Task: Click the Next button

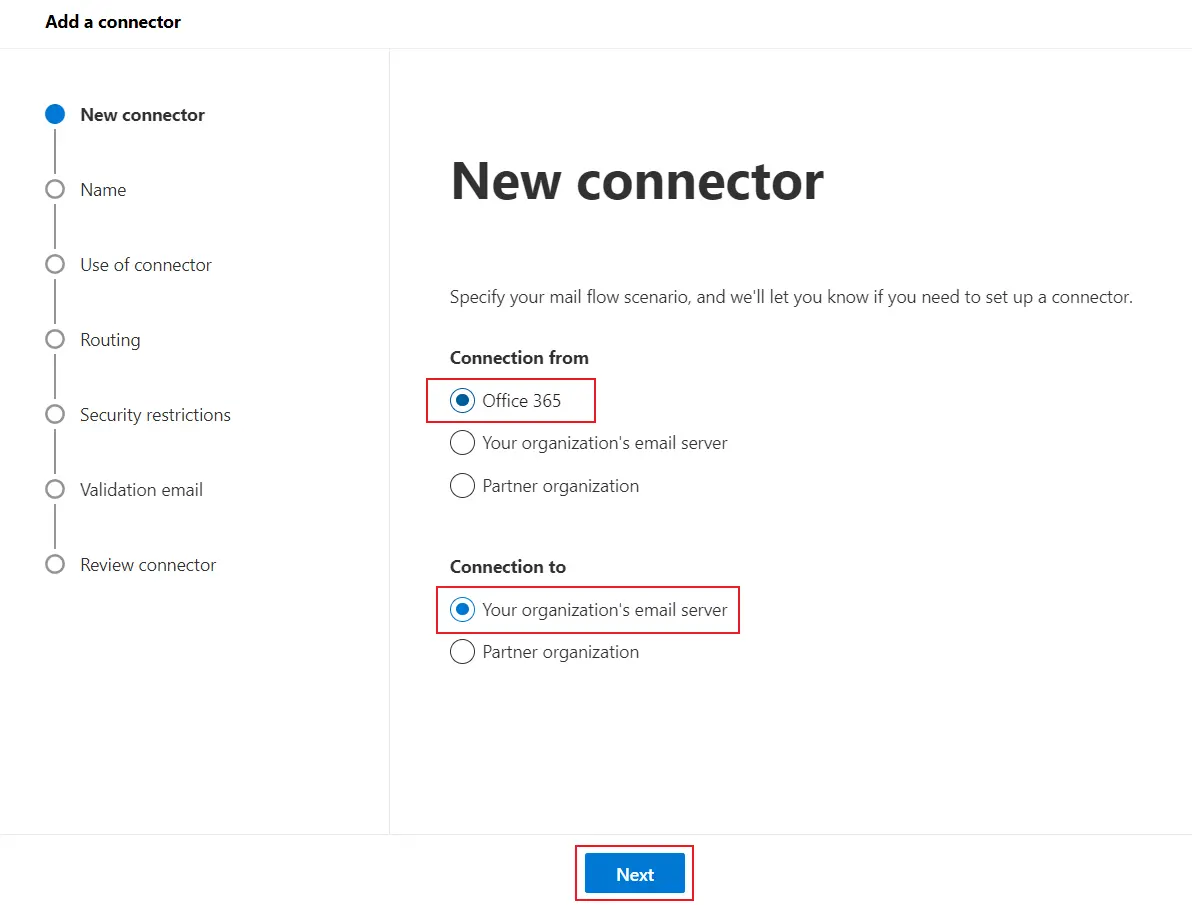Action: pos(634,873)
